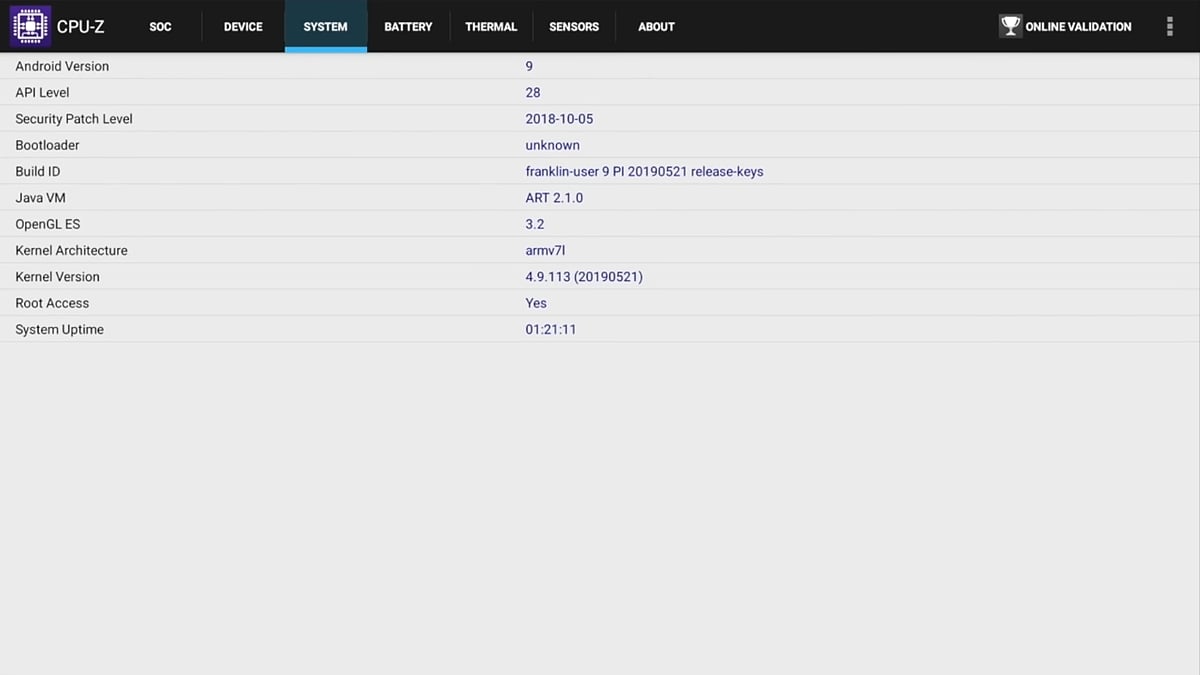The height and width of the screenshot is (675, 1200).
Task: Select the SYSTEM tab
Action: (325, 27)
